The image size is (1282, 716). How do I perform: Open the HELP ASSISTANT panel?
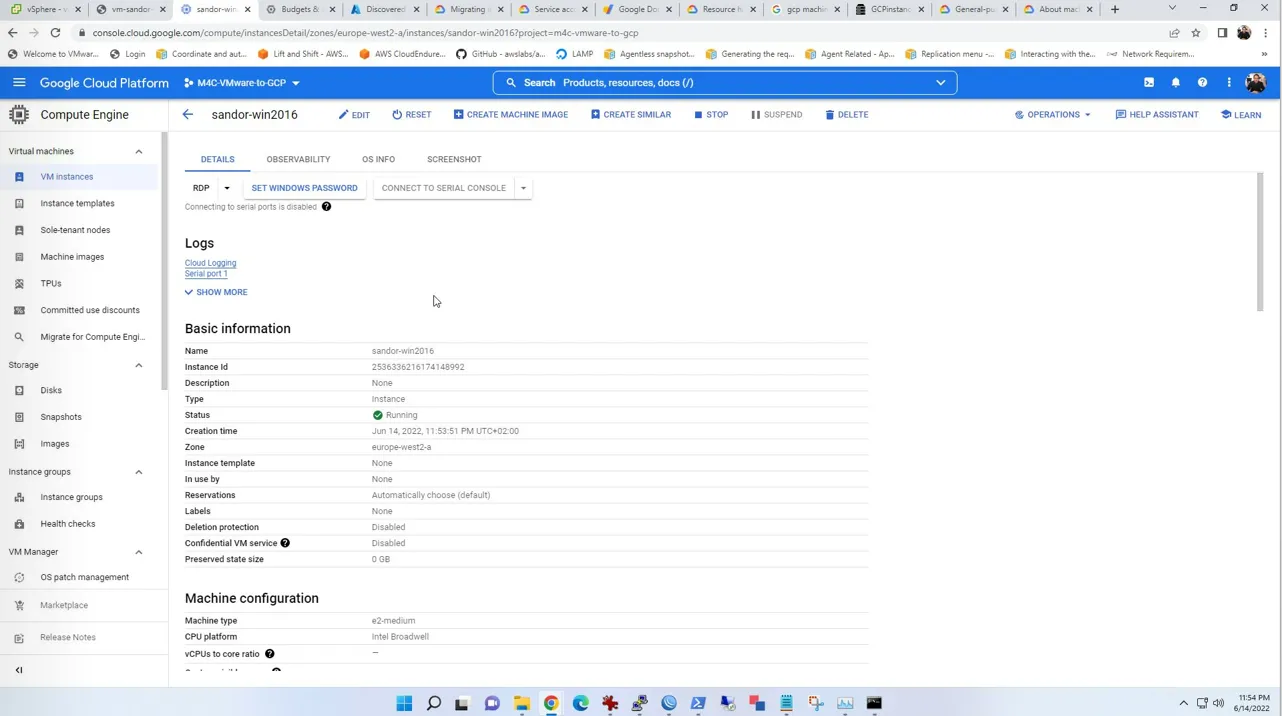pos(1157,115)
